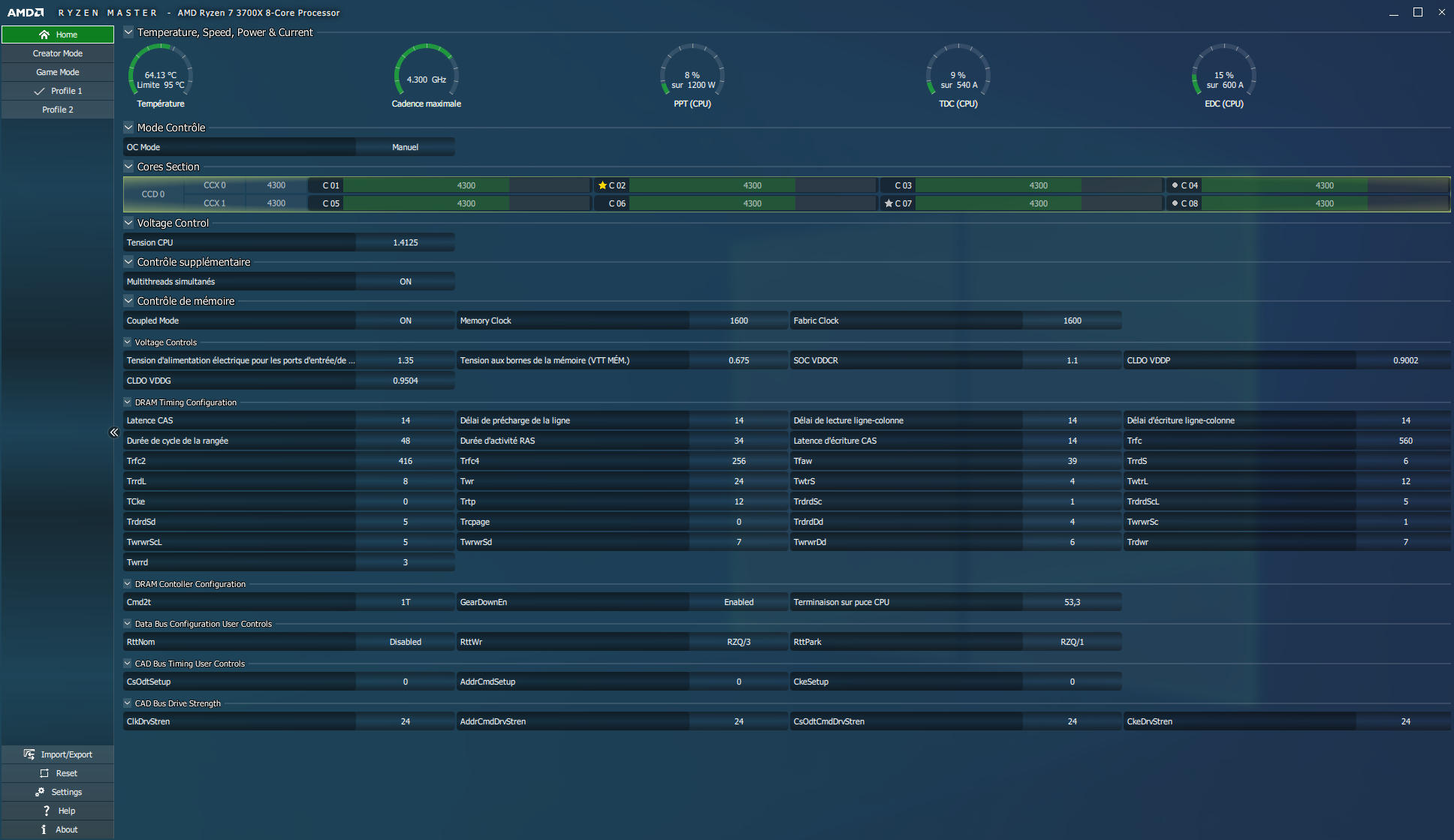Image resolution: width=1454 pixels, height=840 pixels.
Task: Toggle GearDownEn Enabled value
Action: [738, 602]
